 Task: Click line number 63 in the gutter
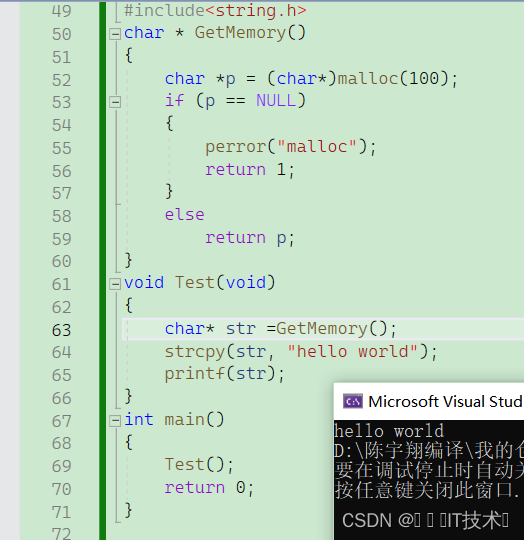(62, 330)
